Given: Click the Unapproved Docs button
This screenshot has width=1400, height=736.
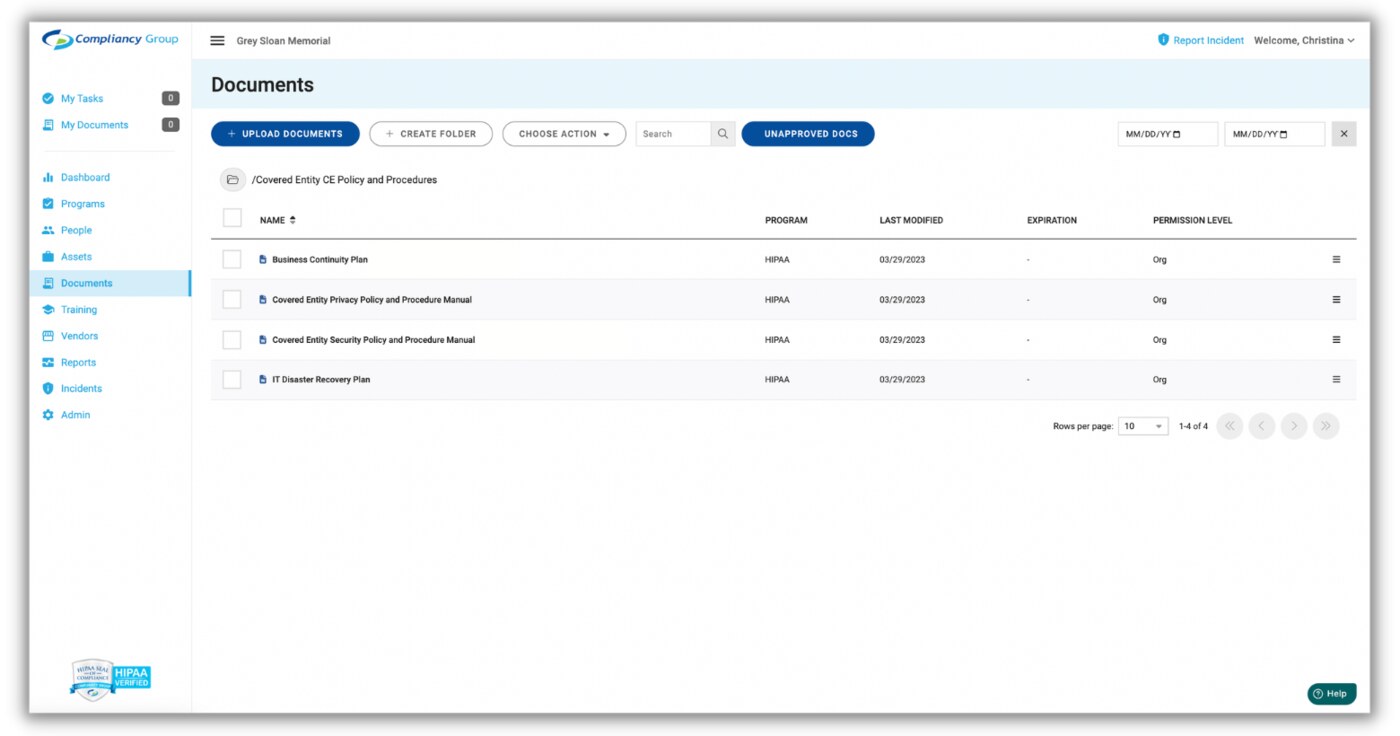Looking at the screenshot, I should point(808,134).
